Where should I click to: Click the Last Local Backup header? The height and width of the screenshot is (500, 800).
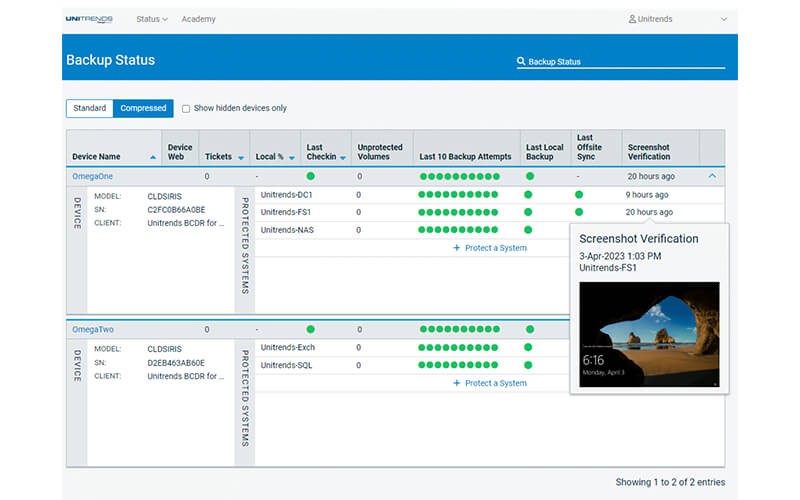point(545,152)
